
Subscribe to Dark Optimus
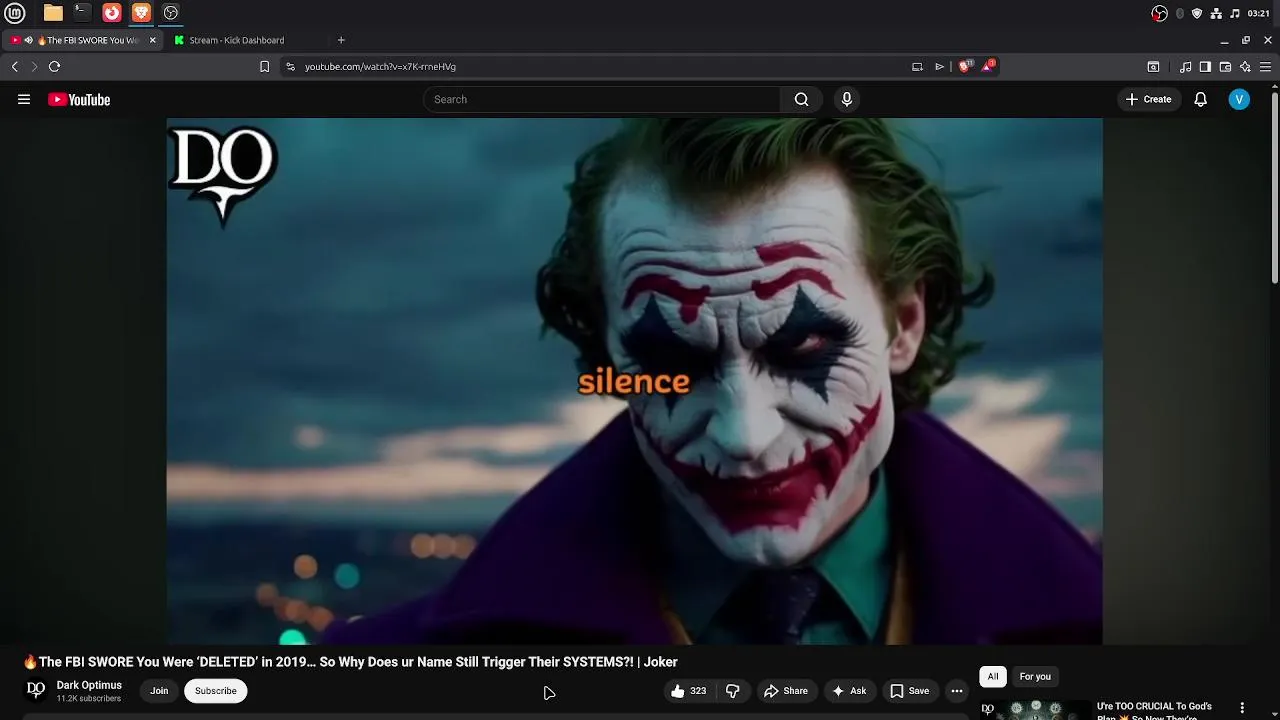pos(216,691)
